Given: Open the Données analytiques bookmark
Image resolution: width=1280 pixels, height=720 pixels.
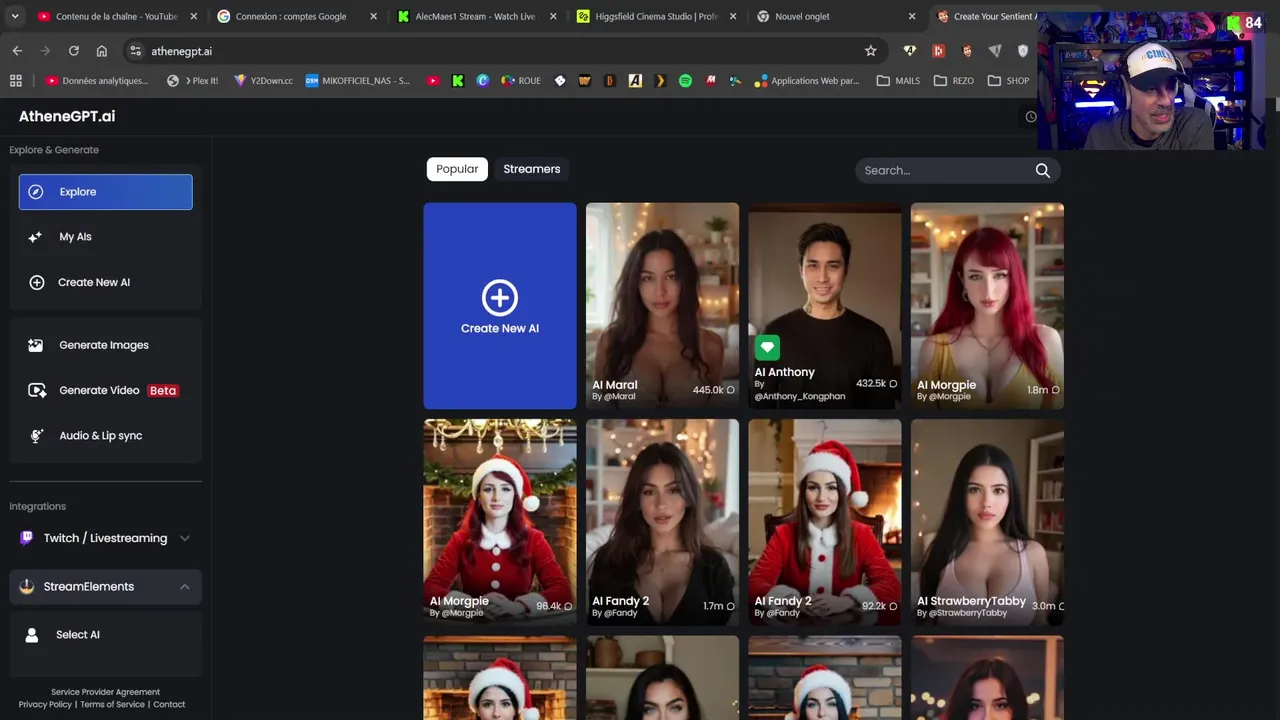Looking at the screenshot, I should (x=97, y=81).
